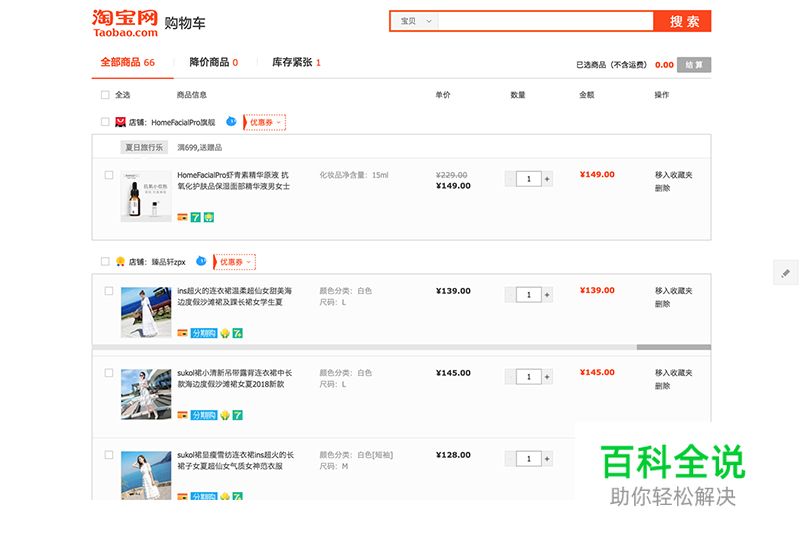Click the gold medal icon beside 臻品轩zpx shop
Screen dimensions: 800x544
pyautogui.click(x=120, y=262)
